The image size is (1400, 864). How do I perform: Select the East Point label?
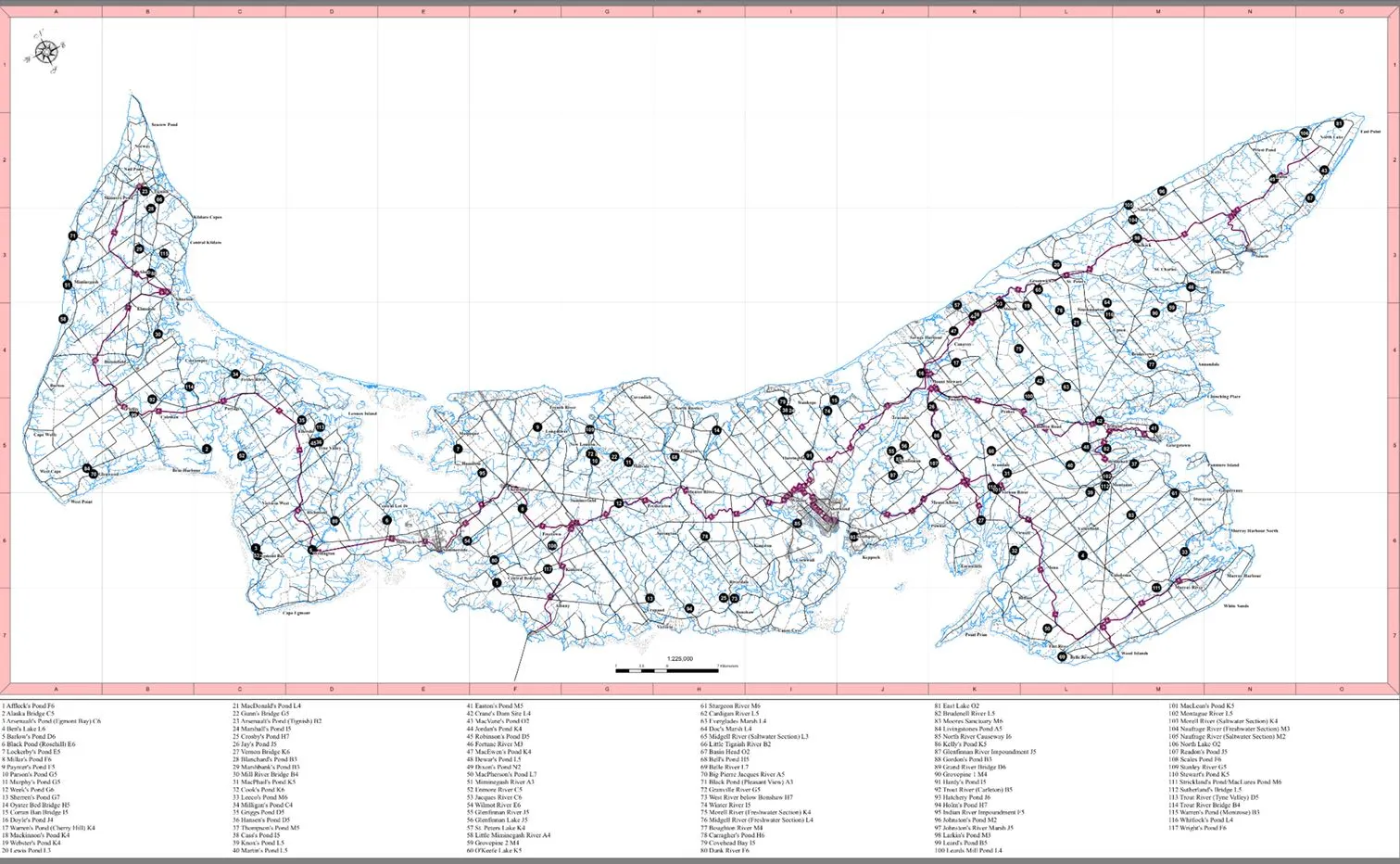[1370, 132]
